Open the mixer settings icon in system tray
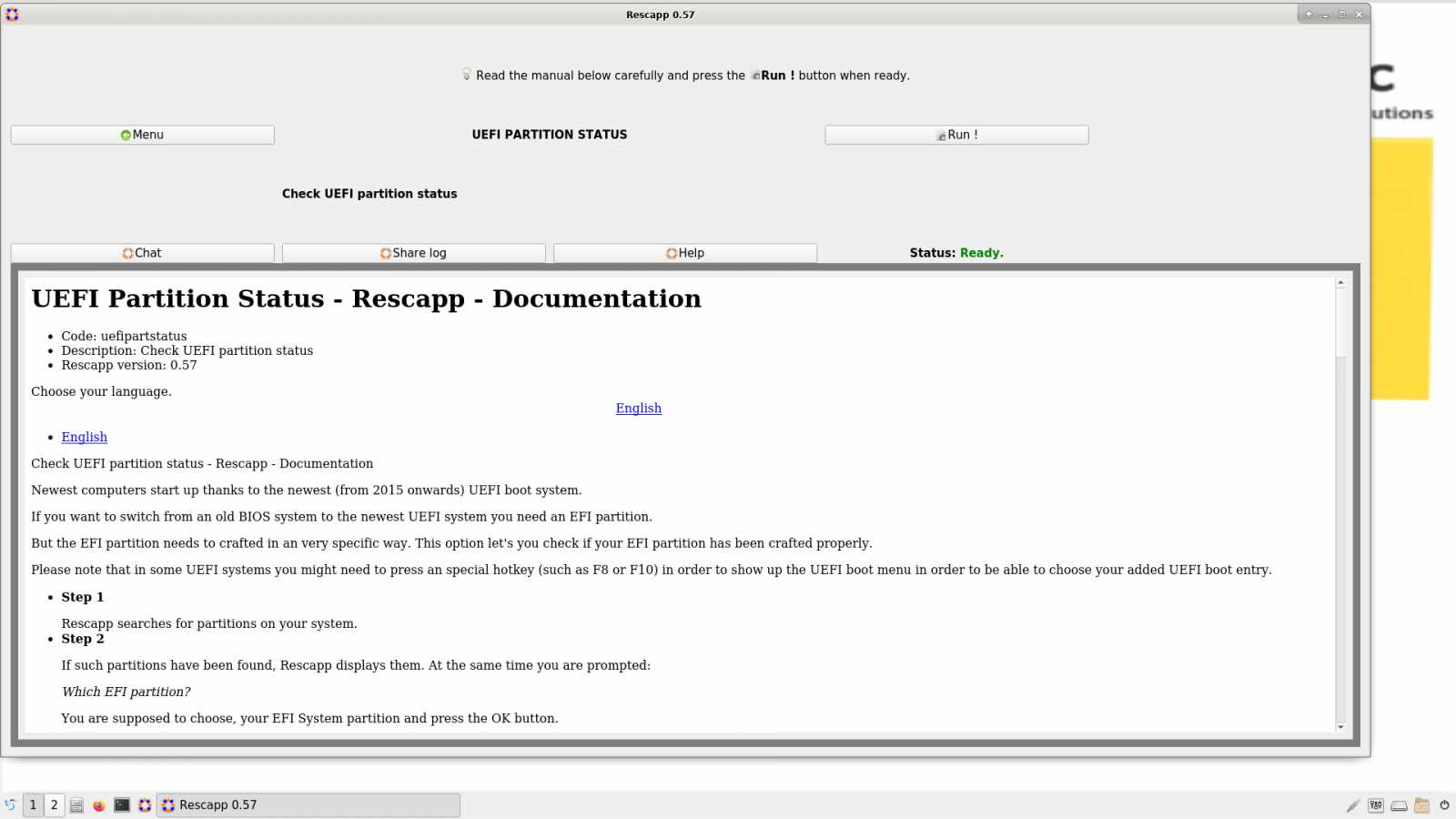This screenshot has width=1456, height=819. 1376,805
